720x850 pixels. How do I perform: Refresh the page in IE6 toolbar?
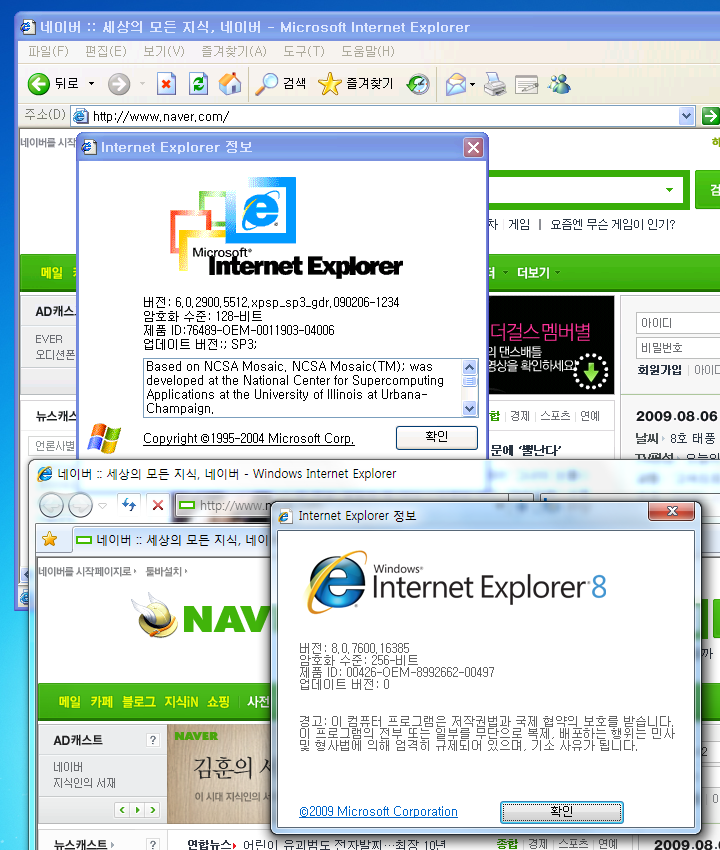[x=198, y=84]
